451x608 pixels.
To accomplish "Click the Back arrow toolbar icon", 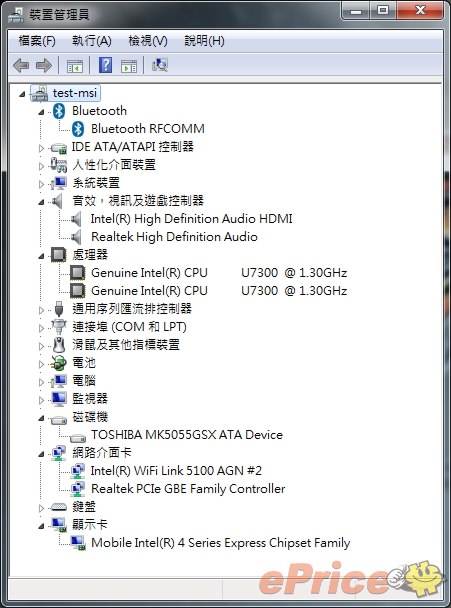I will click(21, 65).
